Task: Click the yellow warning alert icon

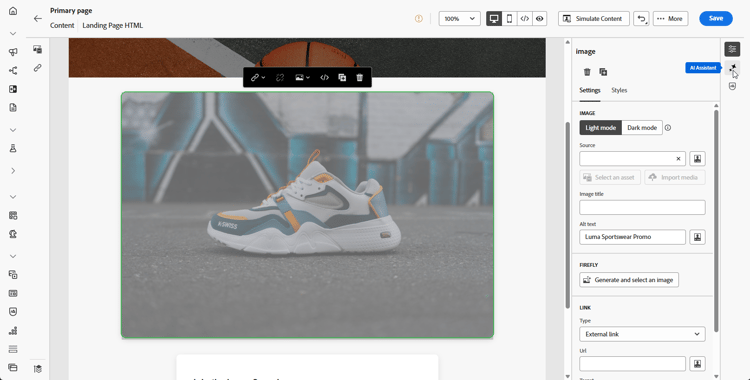Action: [419, 19]
